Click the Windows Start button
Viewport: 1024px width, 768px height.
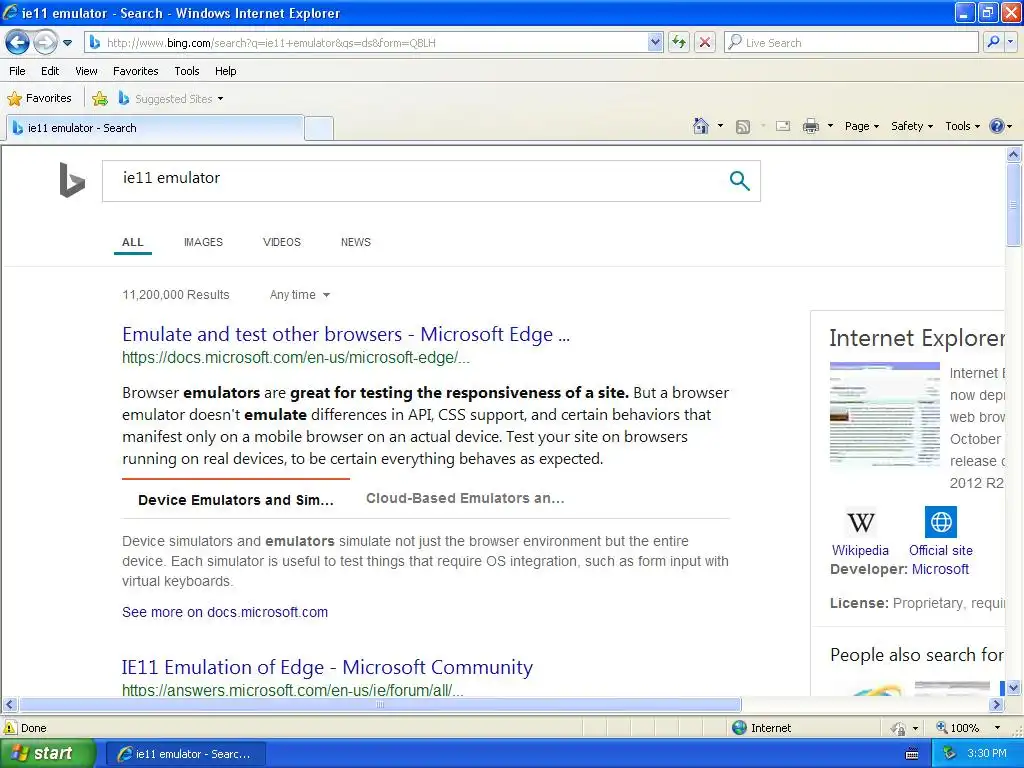(x=47, y=754)
